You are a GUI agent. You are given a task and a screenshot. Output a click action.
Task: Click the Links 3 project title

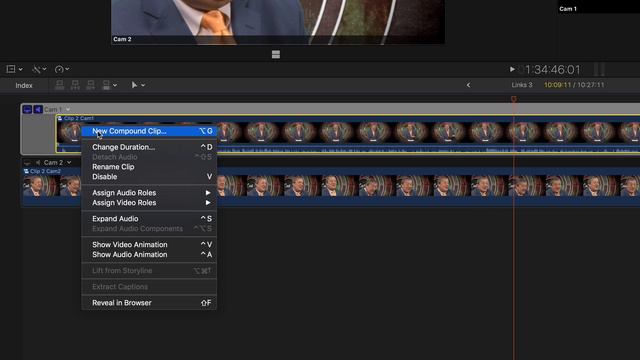[522, 85]
